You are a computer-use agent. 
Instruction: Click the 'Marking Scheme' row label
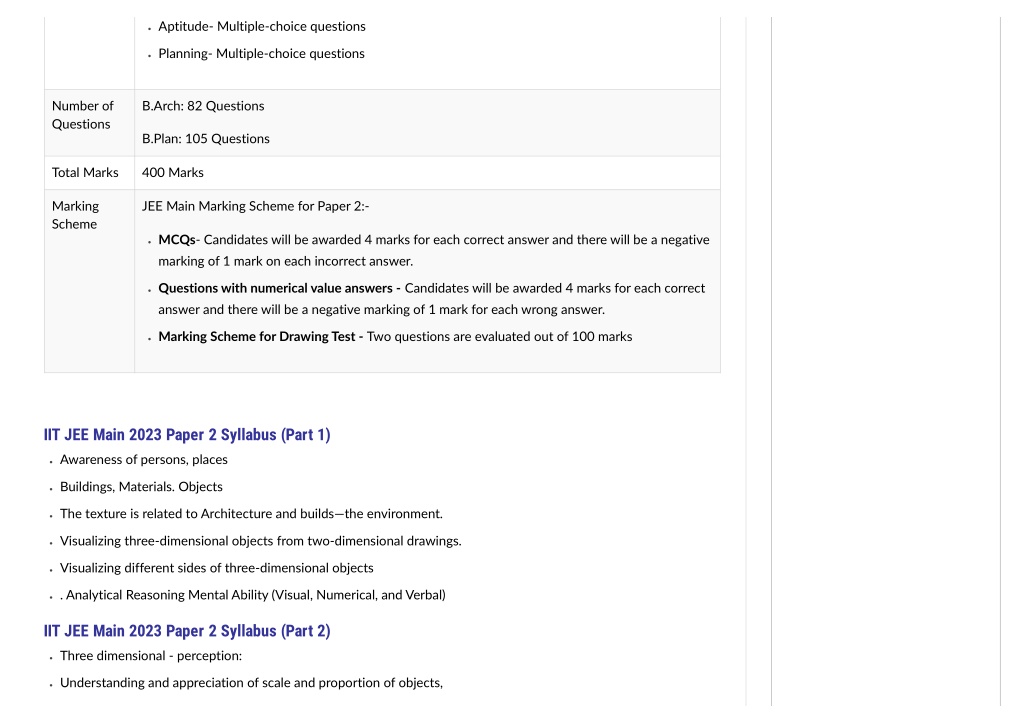pyautogui.click(x=75, y=215)
